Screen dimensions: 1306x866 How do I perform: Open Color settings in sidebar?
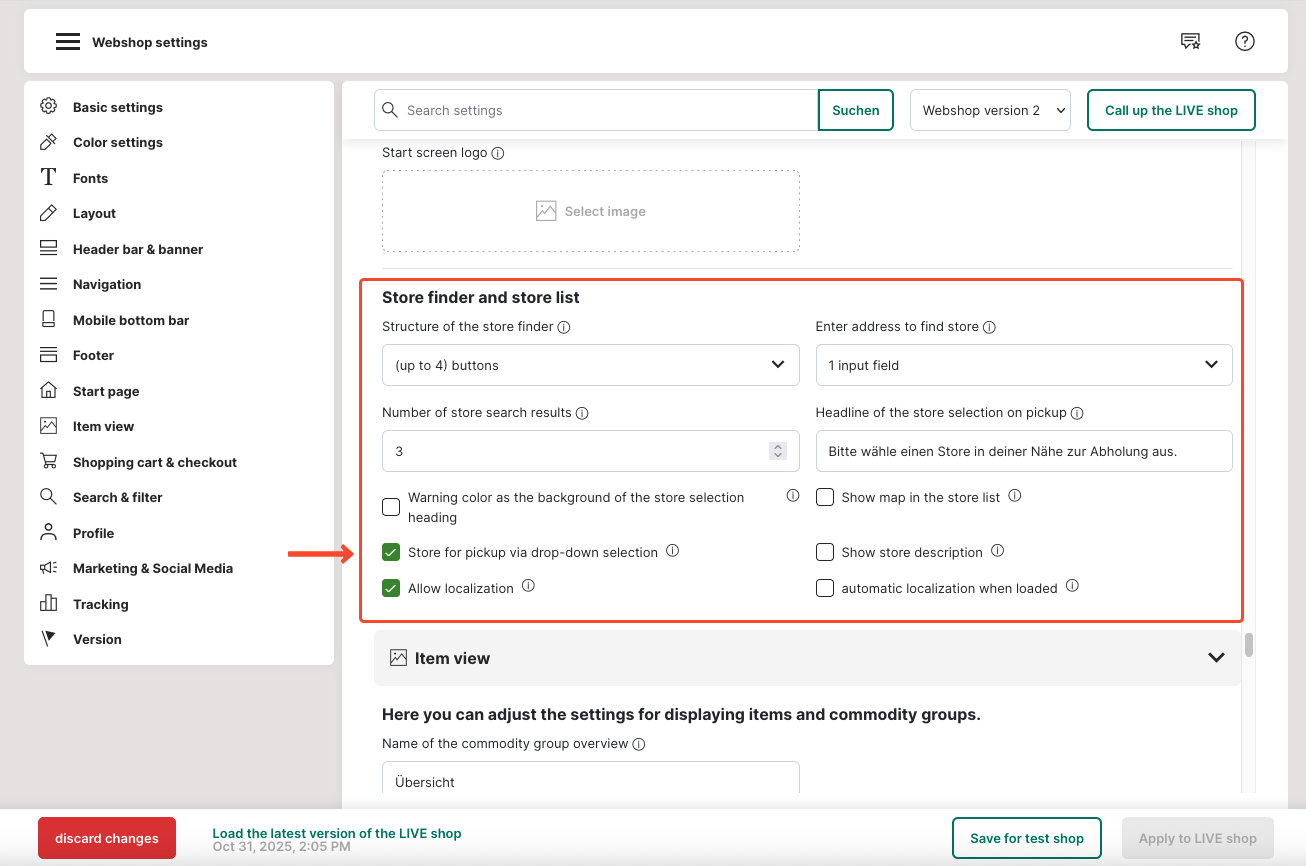[x=117, y=142]
